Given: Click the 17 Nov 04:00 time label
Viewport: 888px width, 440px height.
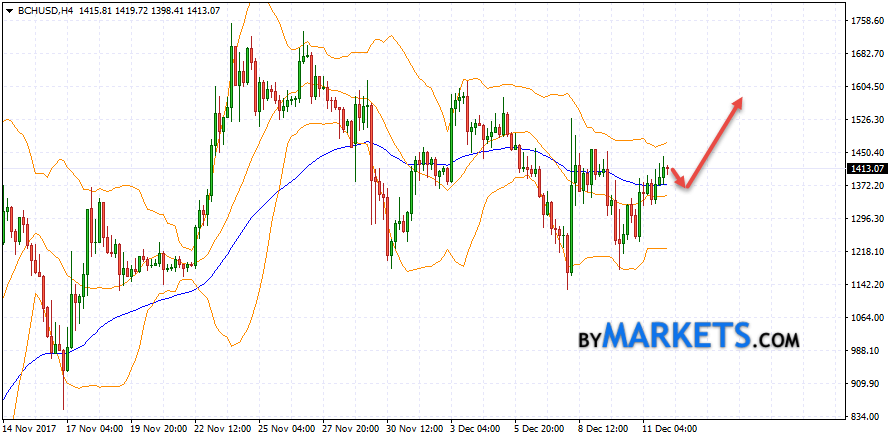Looking at the screenshot, I should [95, 429].
